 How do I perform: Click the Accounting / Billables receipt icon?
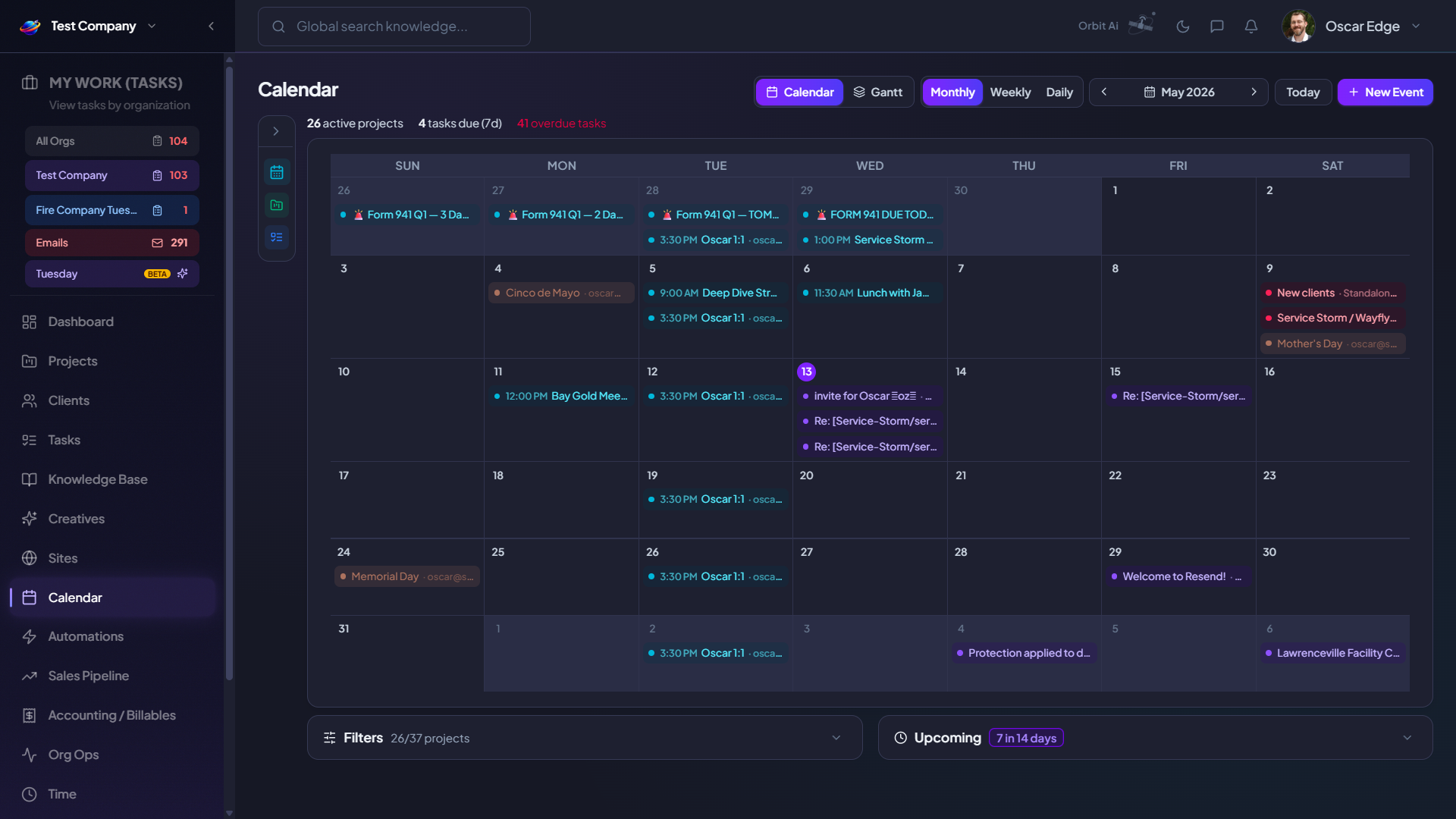pyautogui.click(x=30, y=716)
